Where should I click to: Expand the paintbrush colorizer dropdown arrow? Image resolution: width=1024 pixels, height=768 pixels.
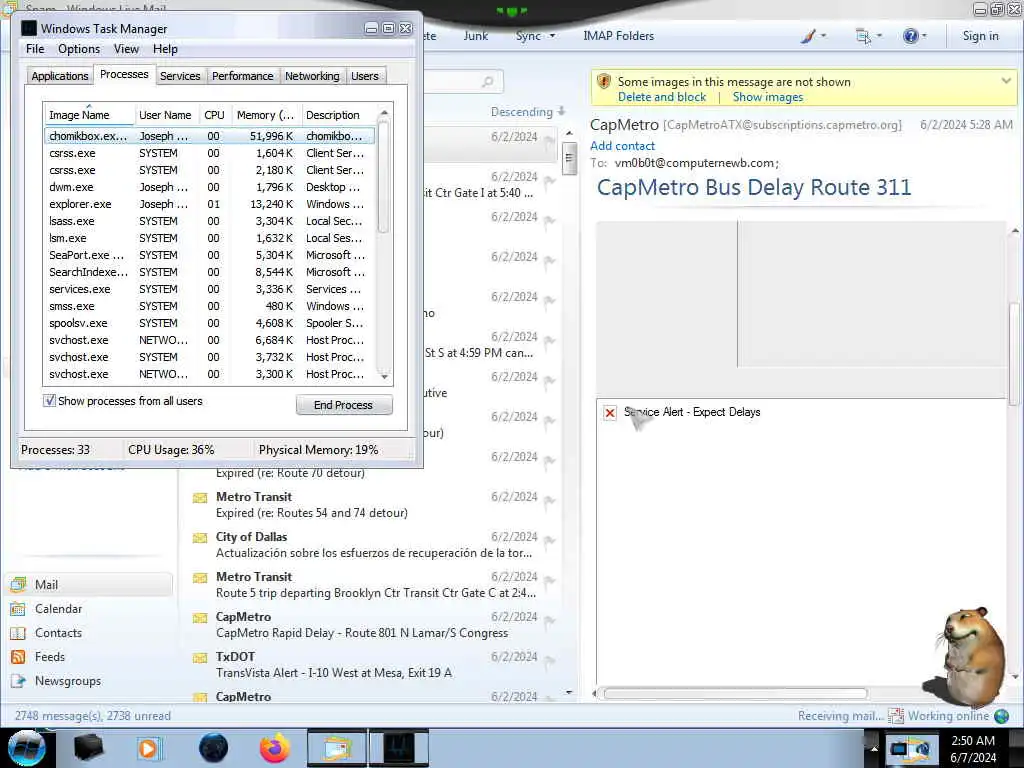coord(824,36)
